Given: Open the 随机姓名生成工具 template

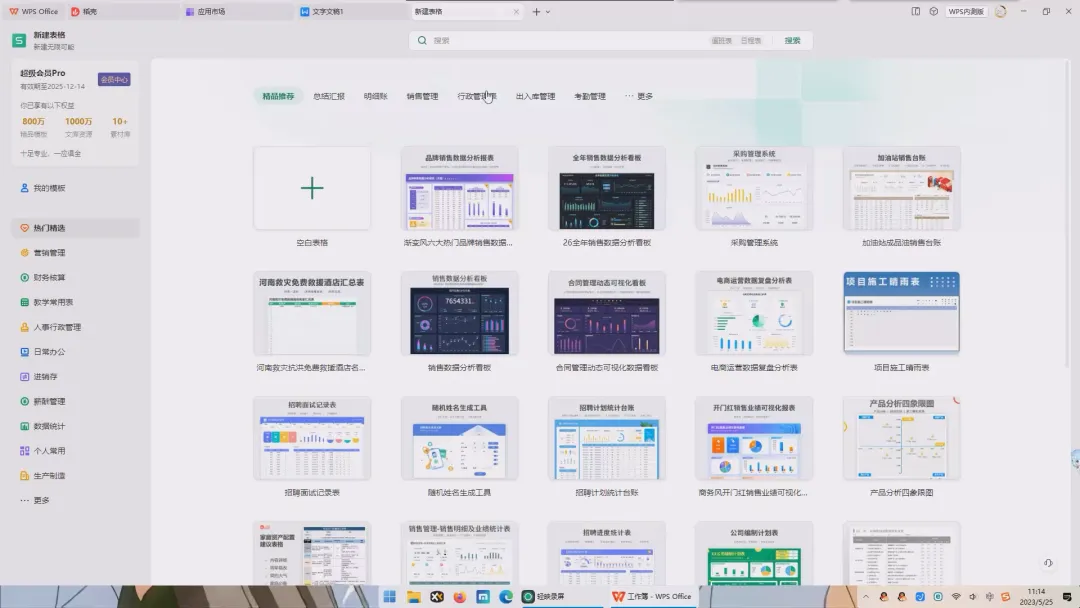Looking at the screenshot, I should click(x=459, y=439).
